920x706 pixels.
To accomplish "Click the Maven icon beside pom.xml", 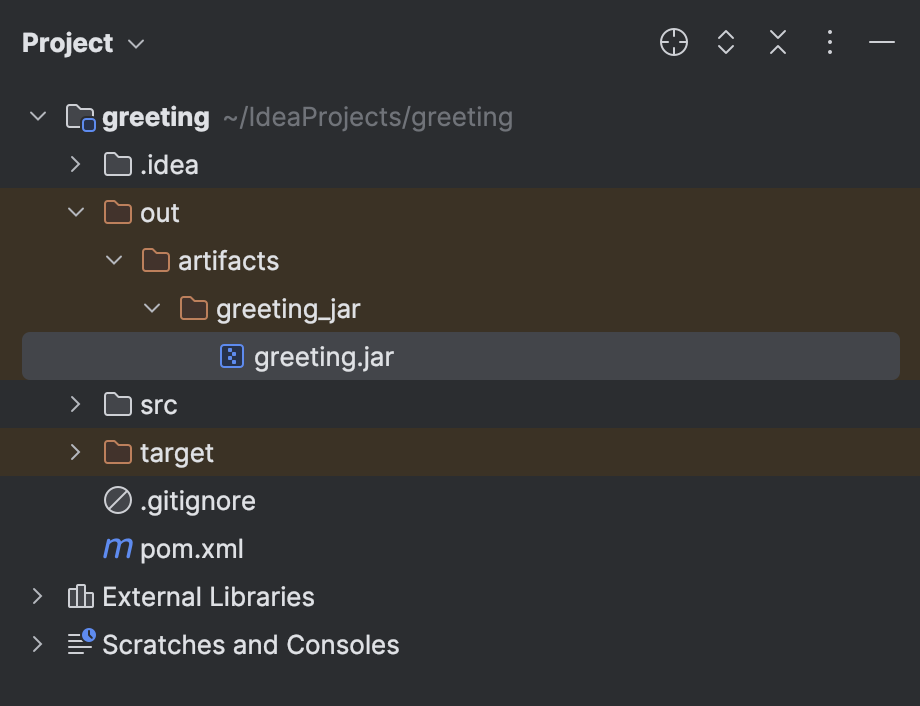I will coord(118,548).
